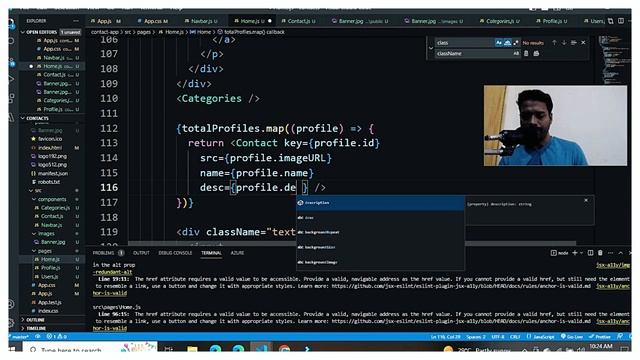The image size is (640, 360).
Task: Select the 'description' autocomplete suggestion
Action: pyautogui.click(x=380, y=203)
